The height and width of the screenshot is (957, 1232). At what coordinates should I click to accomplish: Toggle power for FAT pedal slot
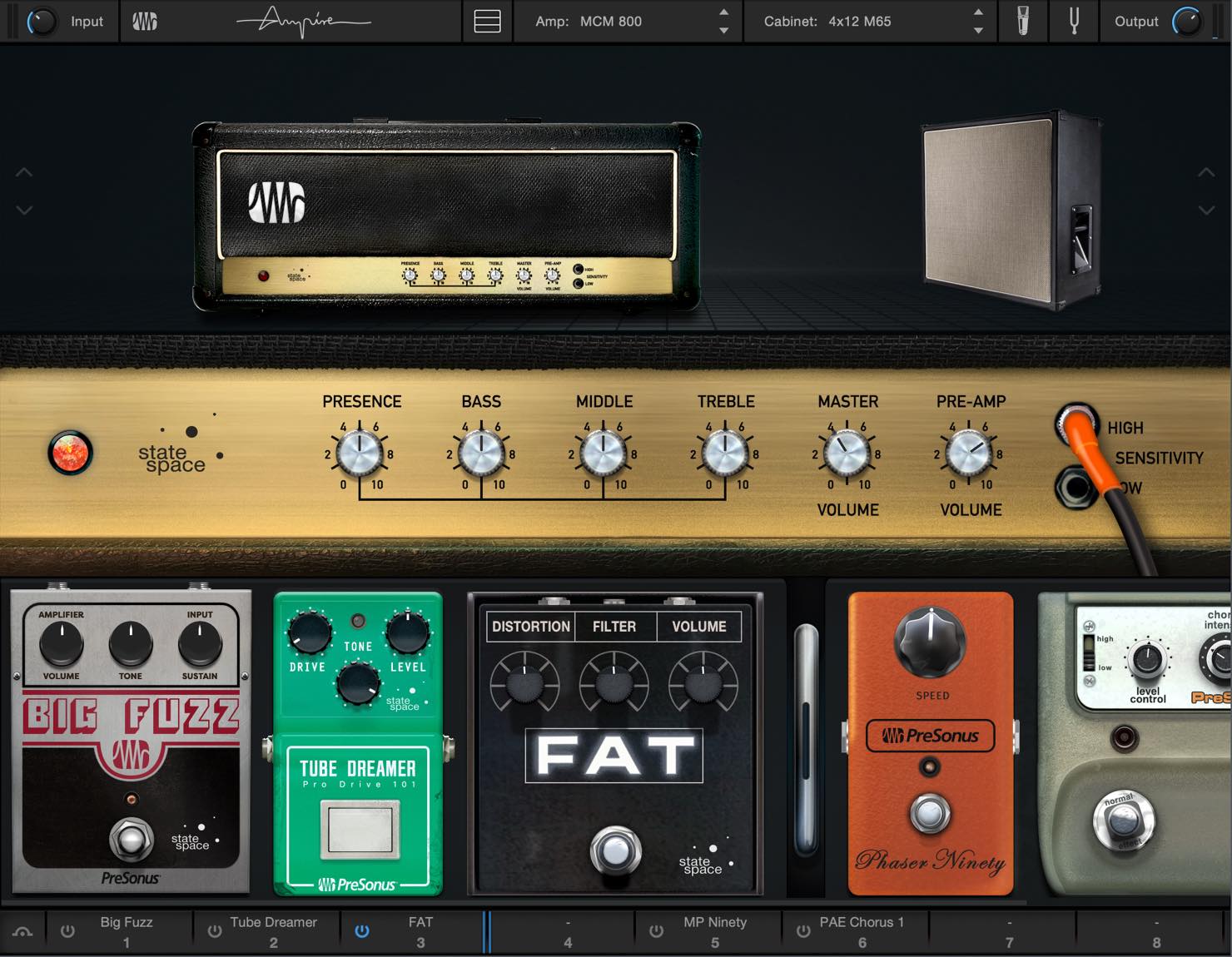(x=362, y=932)
